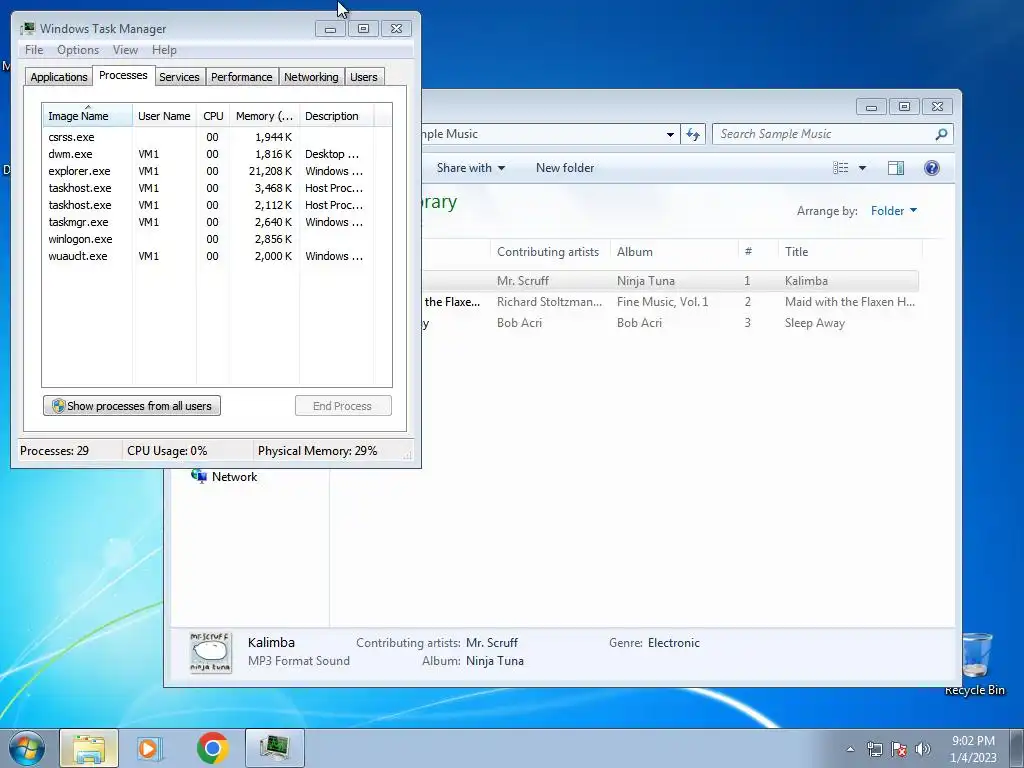Screen dimensions: 1024x768
Task: Click the Kalimba album art thumbnail
Action: coord(210,652)
